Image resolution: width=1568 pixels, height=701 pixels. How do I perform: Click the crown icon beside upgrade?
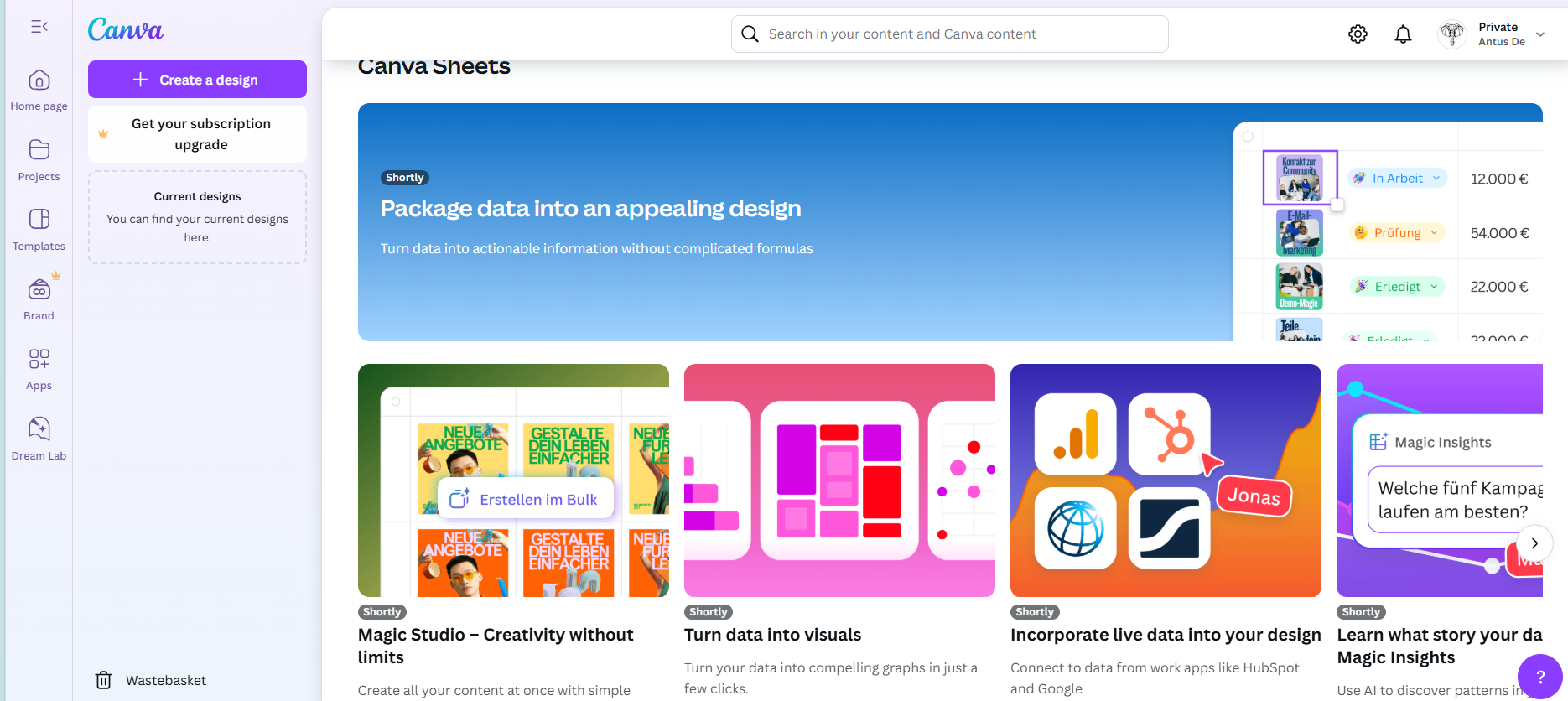[103, 134]
